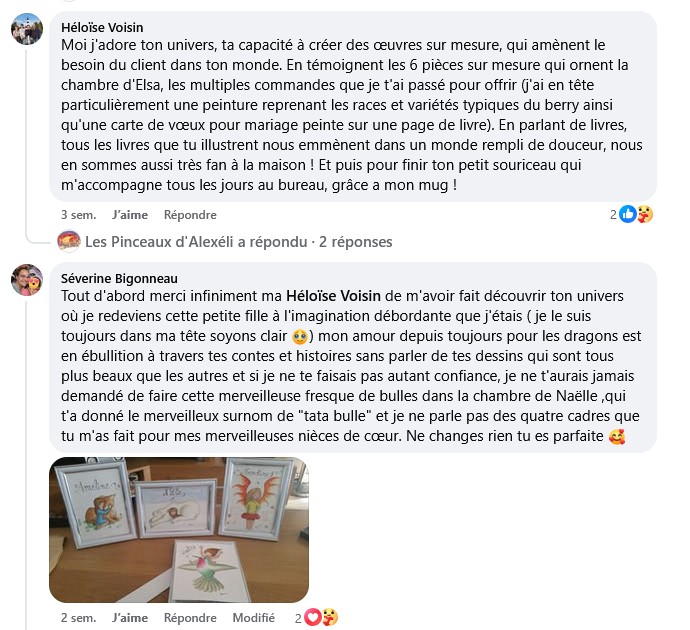Screen dimensions: 690x630
Task: Open the framed drawings photo attachment
Action: click(179, 530)
